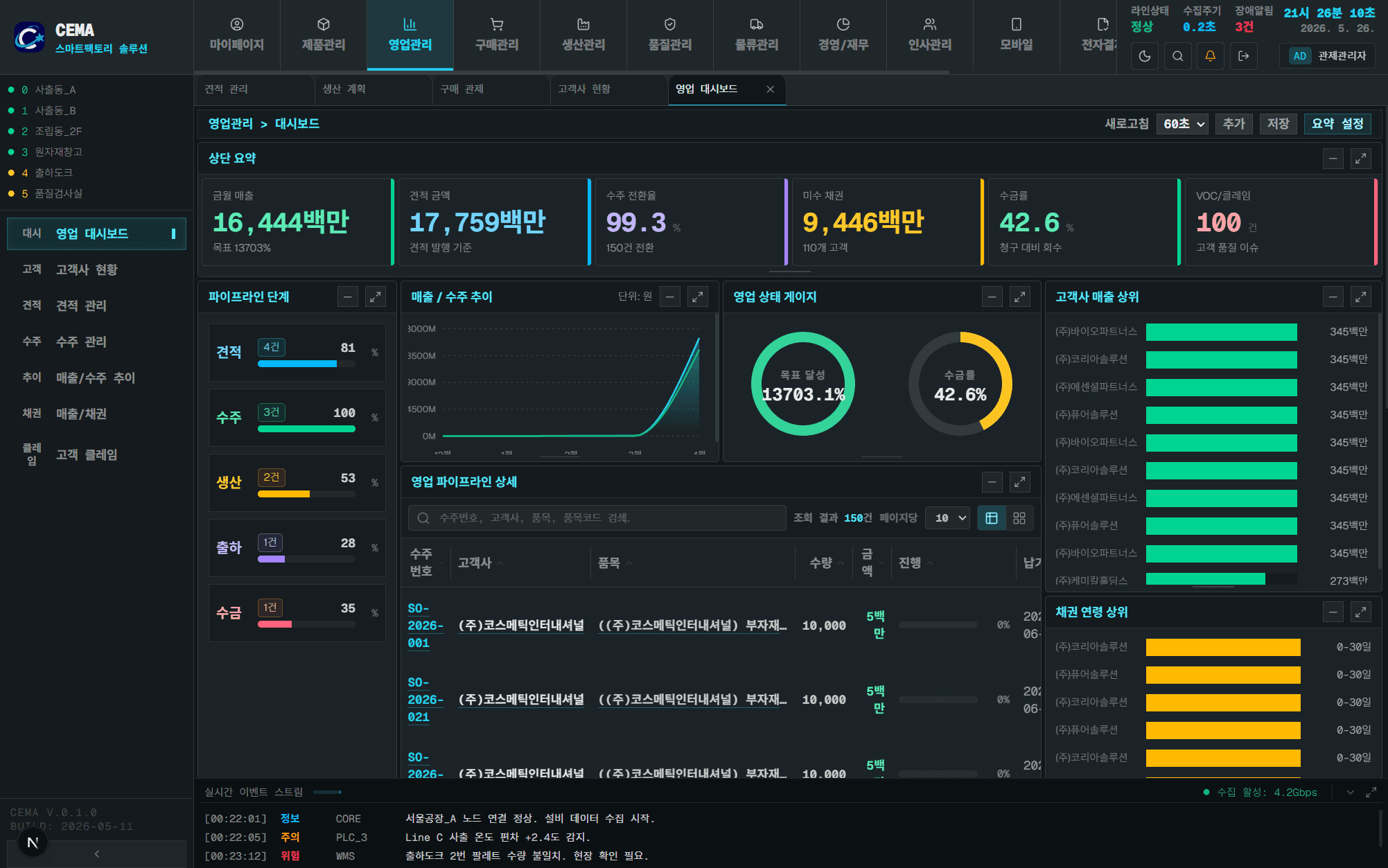The image size is (1388, 868).
Task: Click the 미수 채권 summary card
Action: tap(888, 222)
